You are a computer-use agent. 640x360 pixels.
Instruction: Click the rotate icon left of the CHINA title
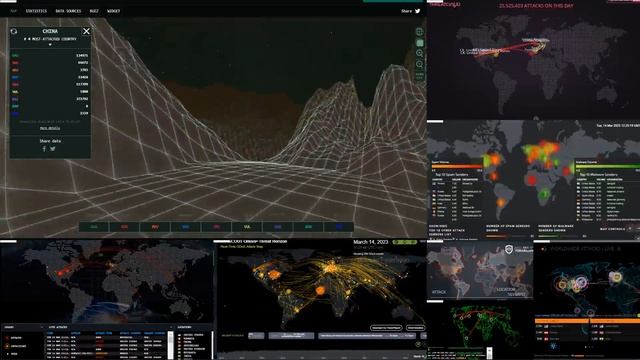14,31
